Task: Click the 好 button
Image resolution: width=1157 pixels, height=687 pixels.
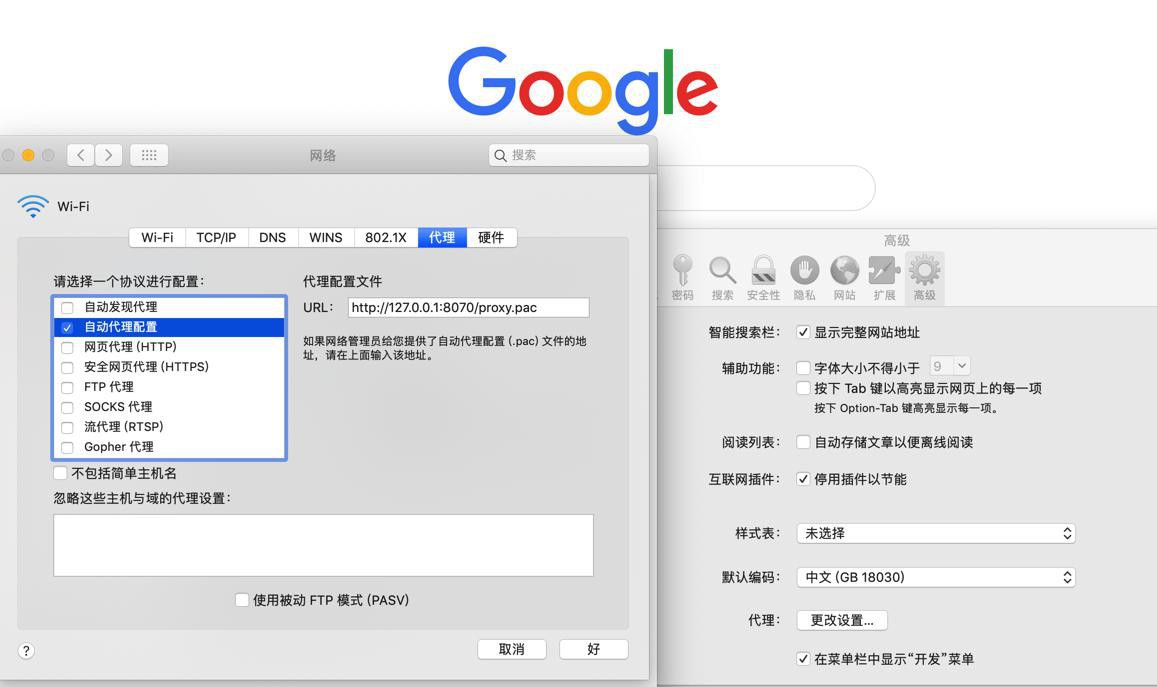Action: (x=593, y=649)
